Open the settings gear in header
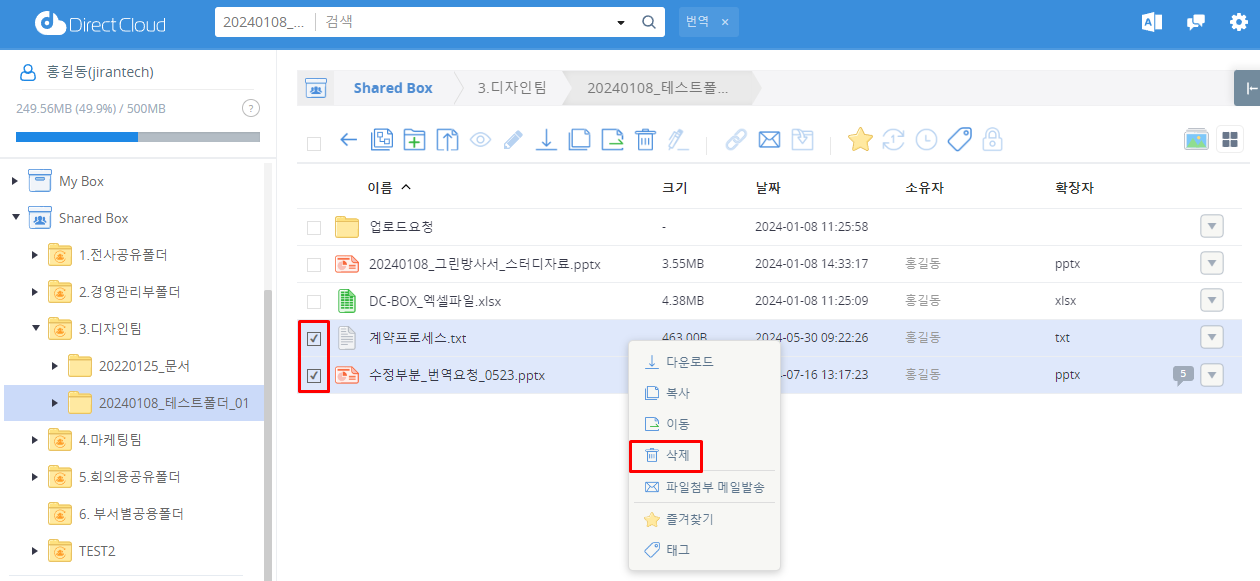The image size is (1260, 581). pos(1238,23)
